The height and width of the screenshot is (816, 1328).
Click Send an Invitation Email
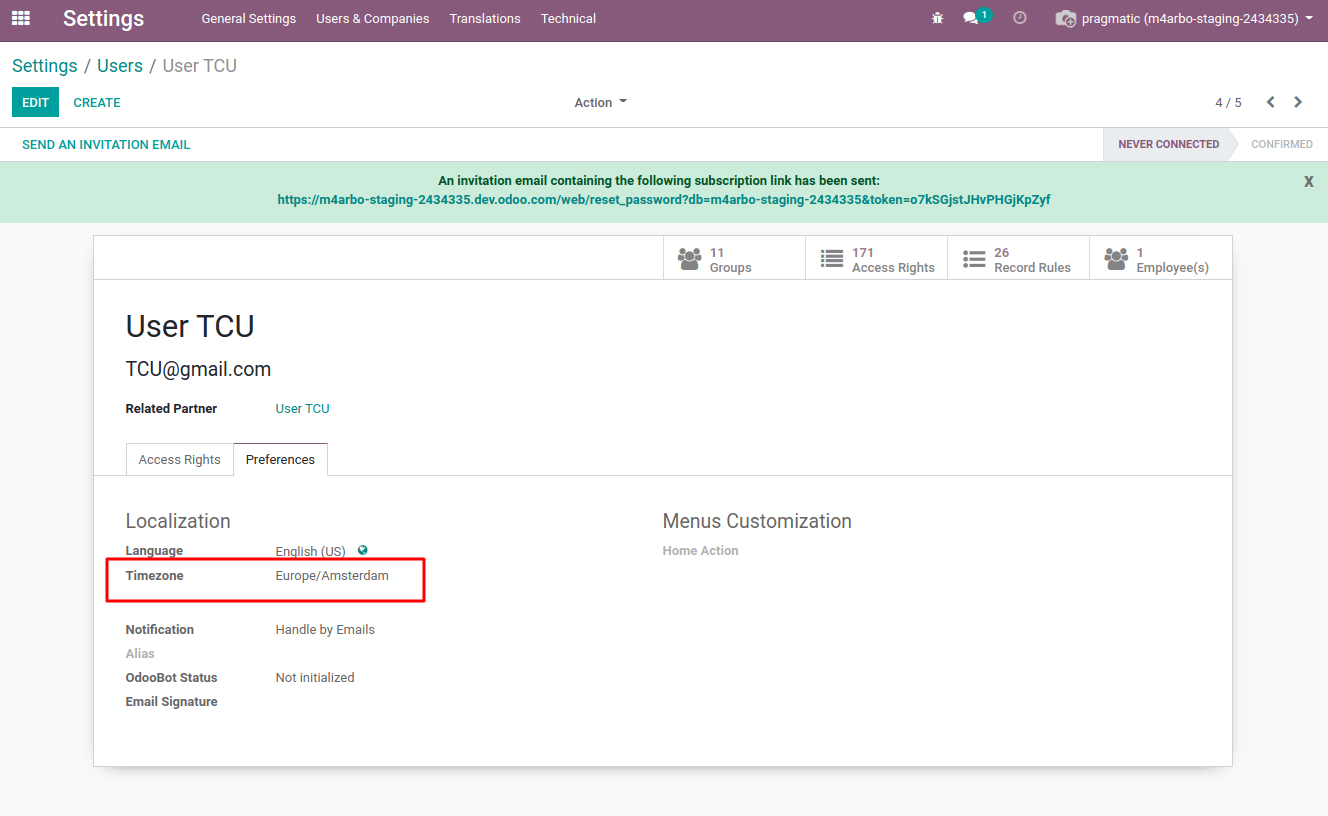(106, 145)
